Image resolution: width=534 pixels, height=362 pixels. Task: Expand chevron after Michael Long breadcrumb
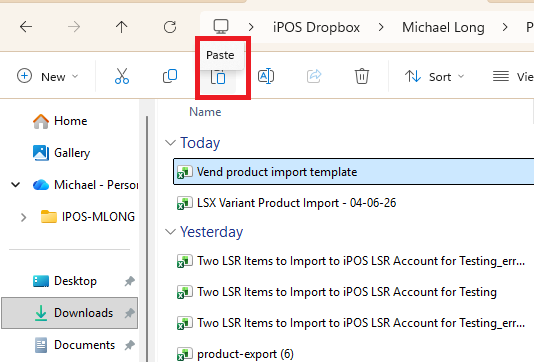[x=505, y=27]
